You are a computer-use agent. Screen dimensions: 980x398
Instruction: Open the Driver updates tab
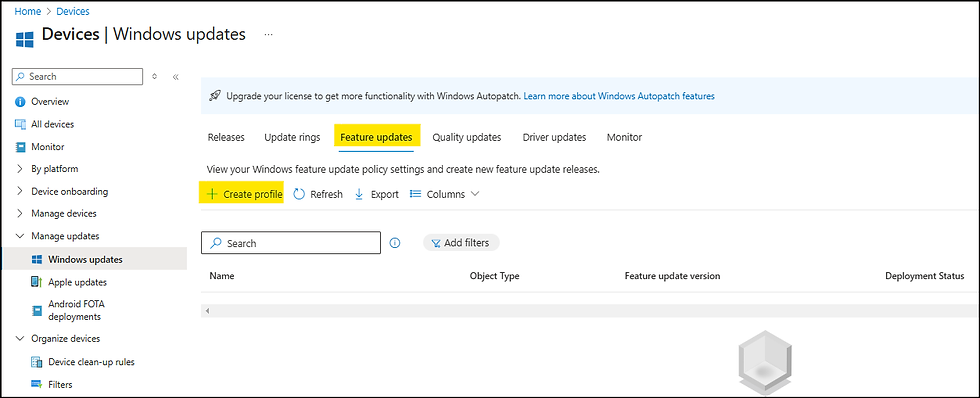point(554,137)
